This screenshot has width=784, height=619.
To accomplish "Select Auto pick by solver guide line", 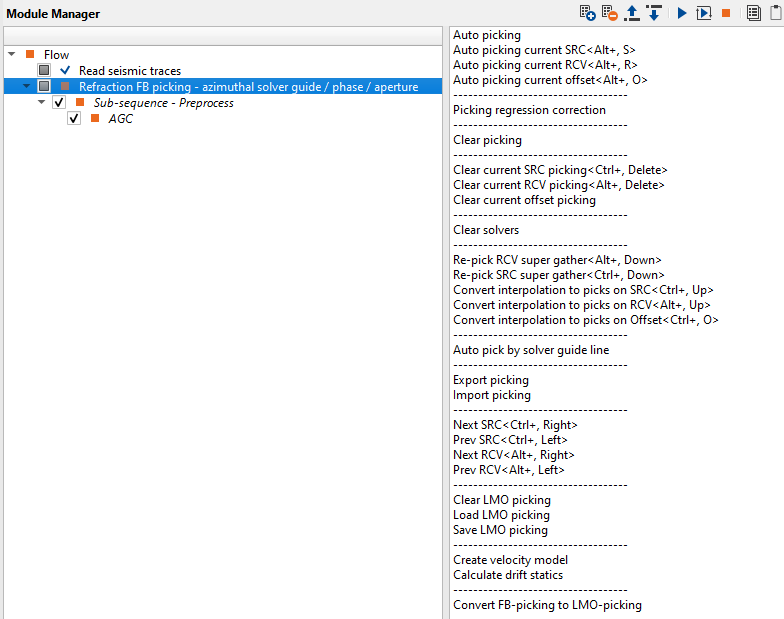I will click(x=530, y=350).
